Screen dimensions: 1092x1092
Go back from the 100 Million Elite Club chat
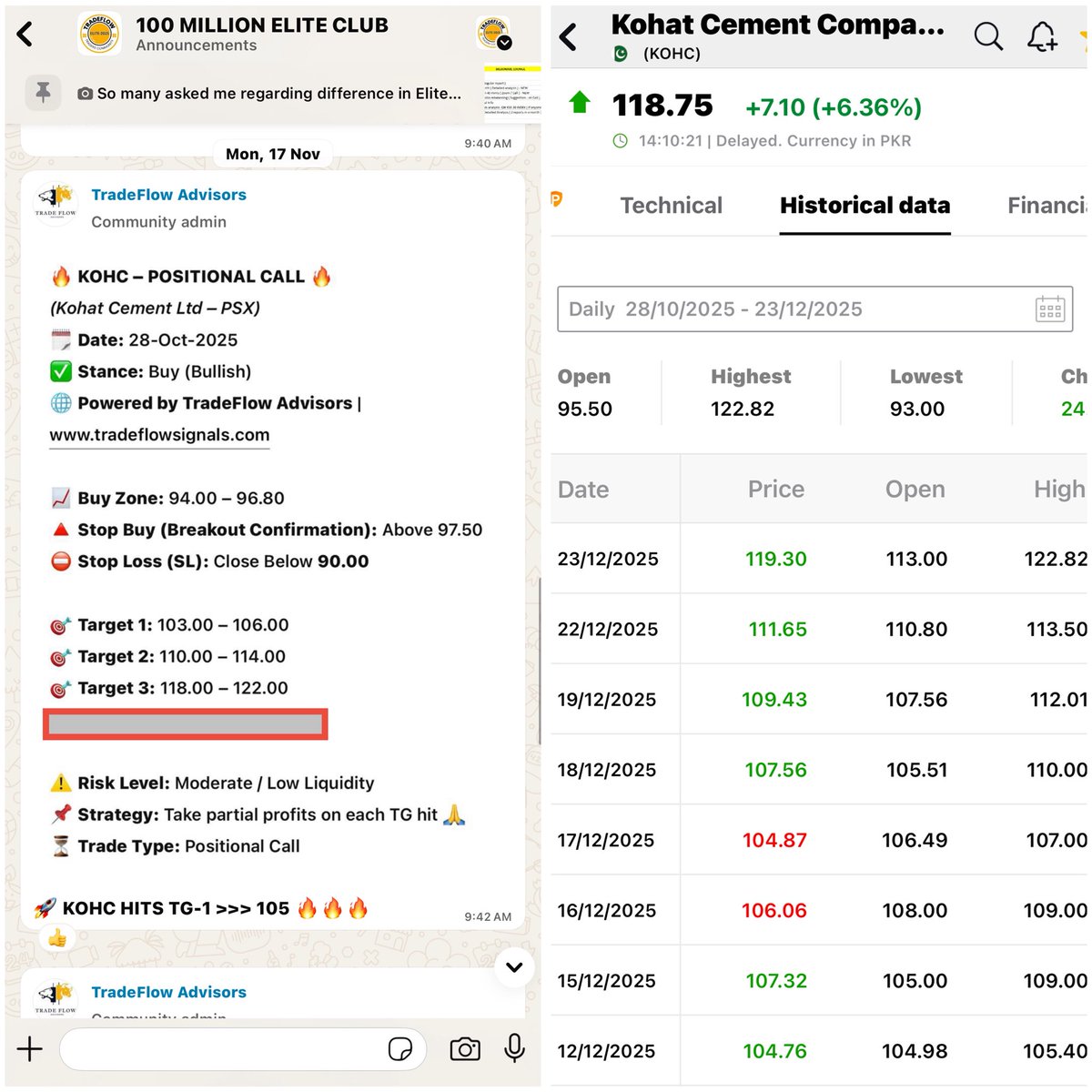pos(25,35)
